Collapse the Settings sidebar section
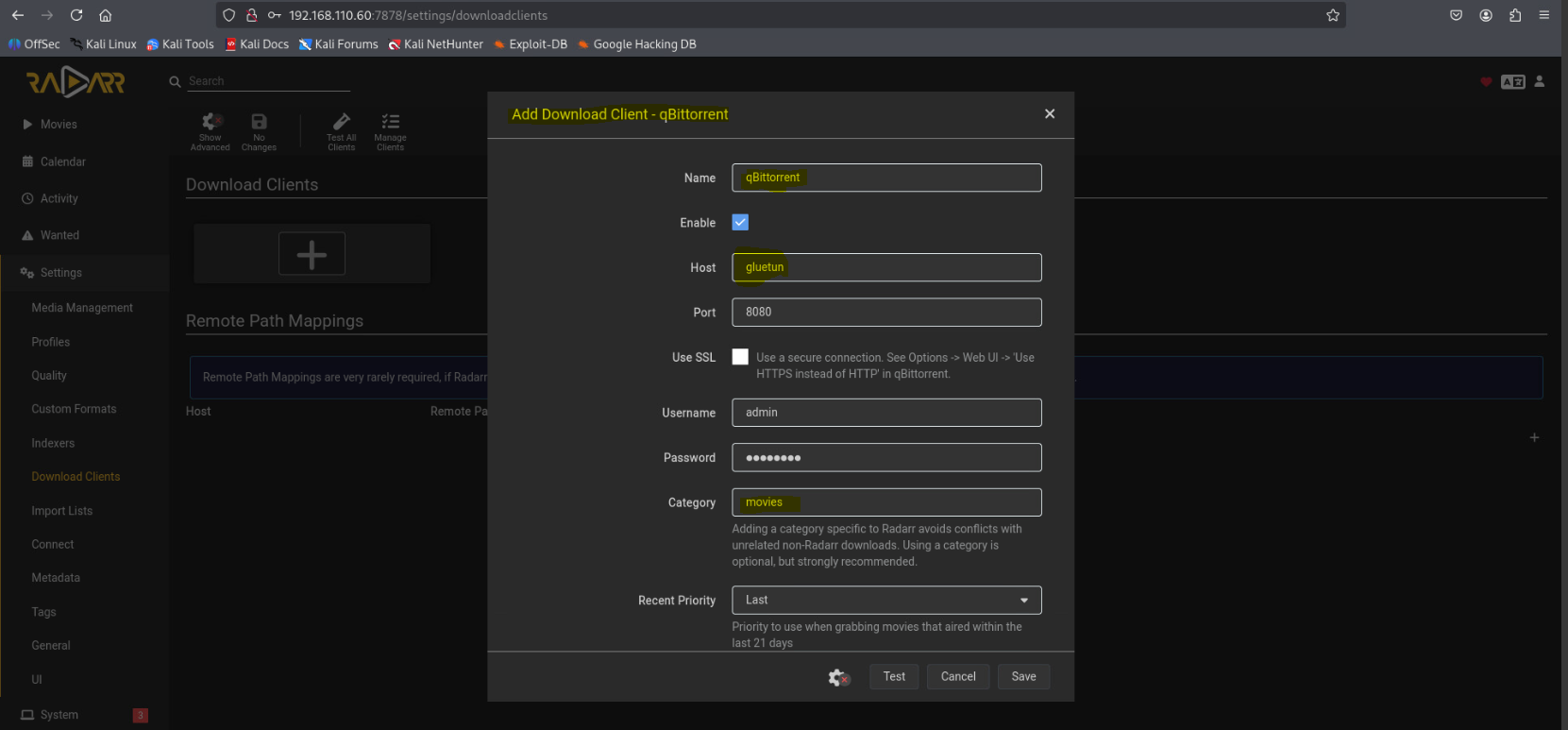 click(61, 273)
